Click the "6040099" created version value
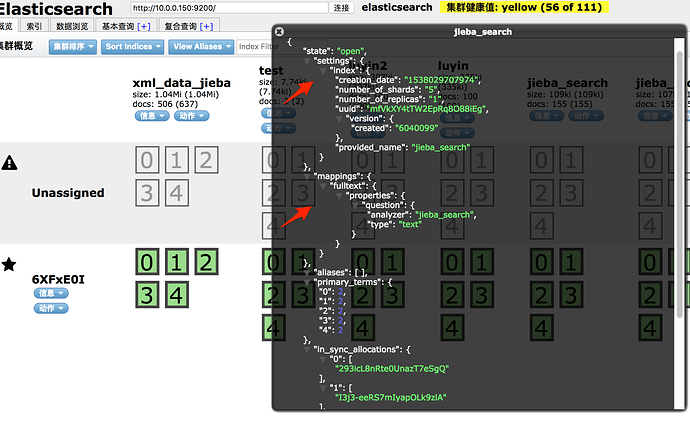Screen dimensions: 690x421 tap(417, 128)
